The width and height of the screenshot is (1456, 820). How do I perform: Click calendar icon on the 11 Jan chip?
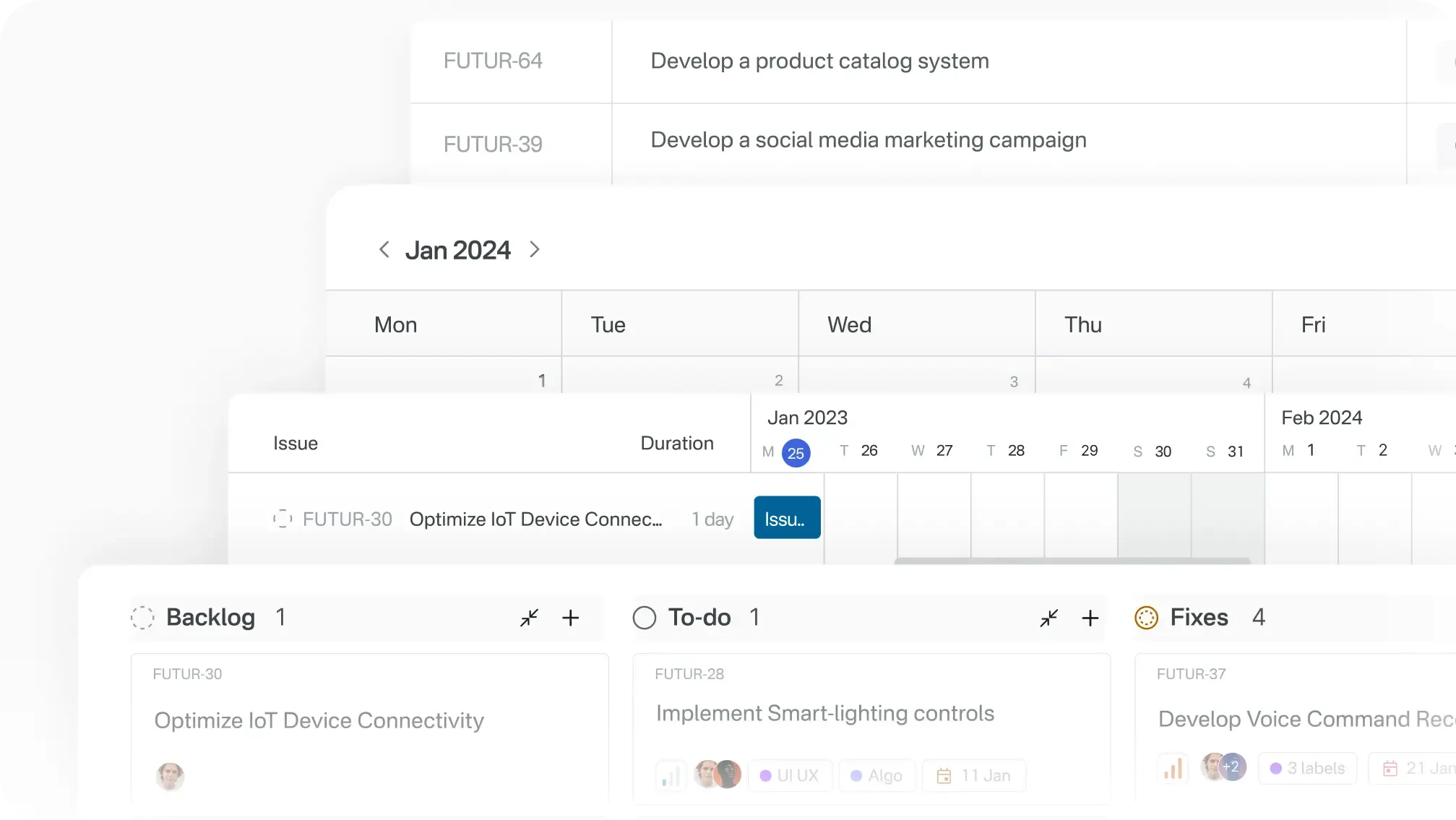[x=944, y=775]
